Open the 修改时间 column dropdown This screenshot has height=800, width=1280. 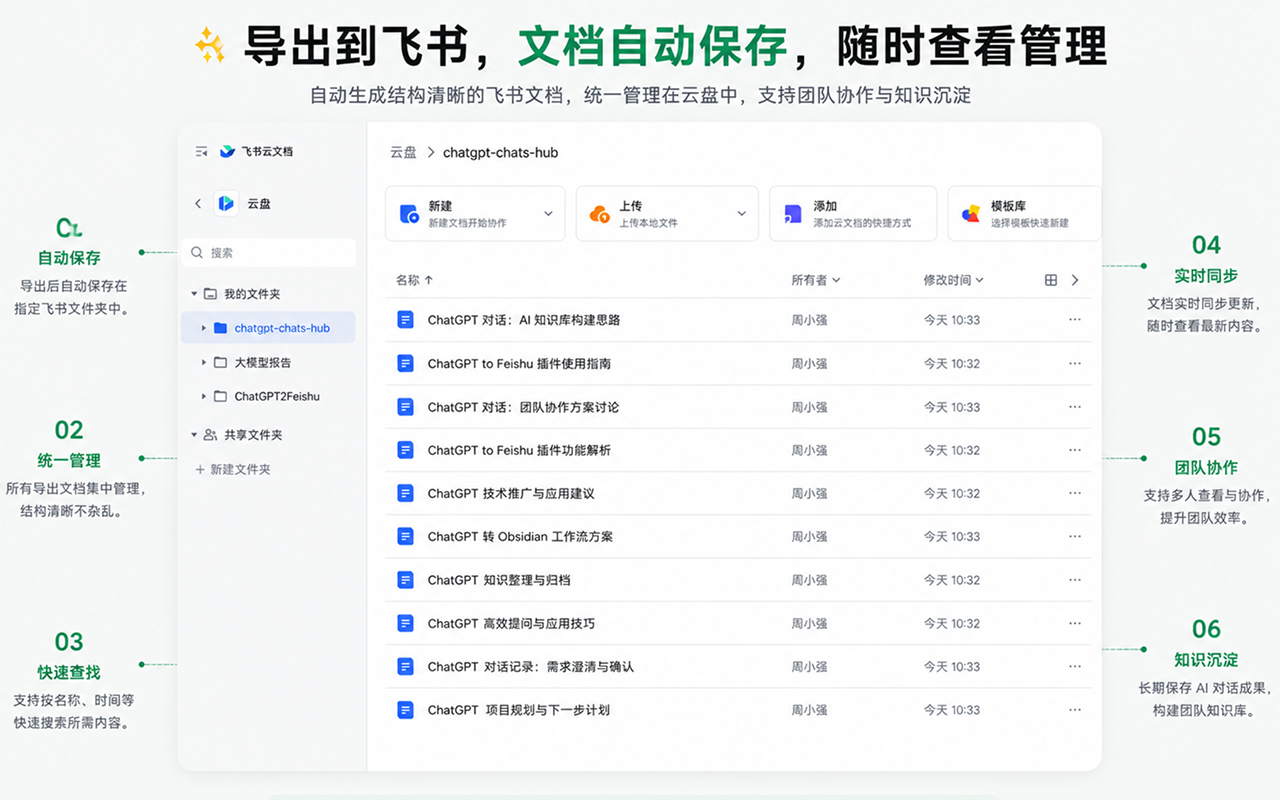(x=954, y=280)
